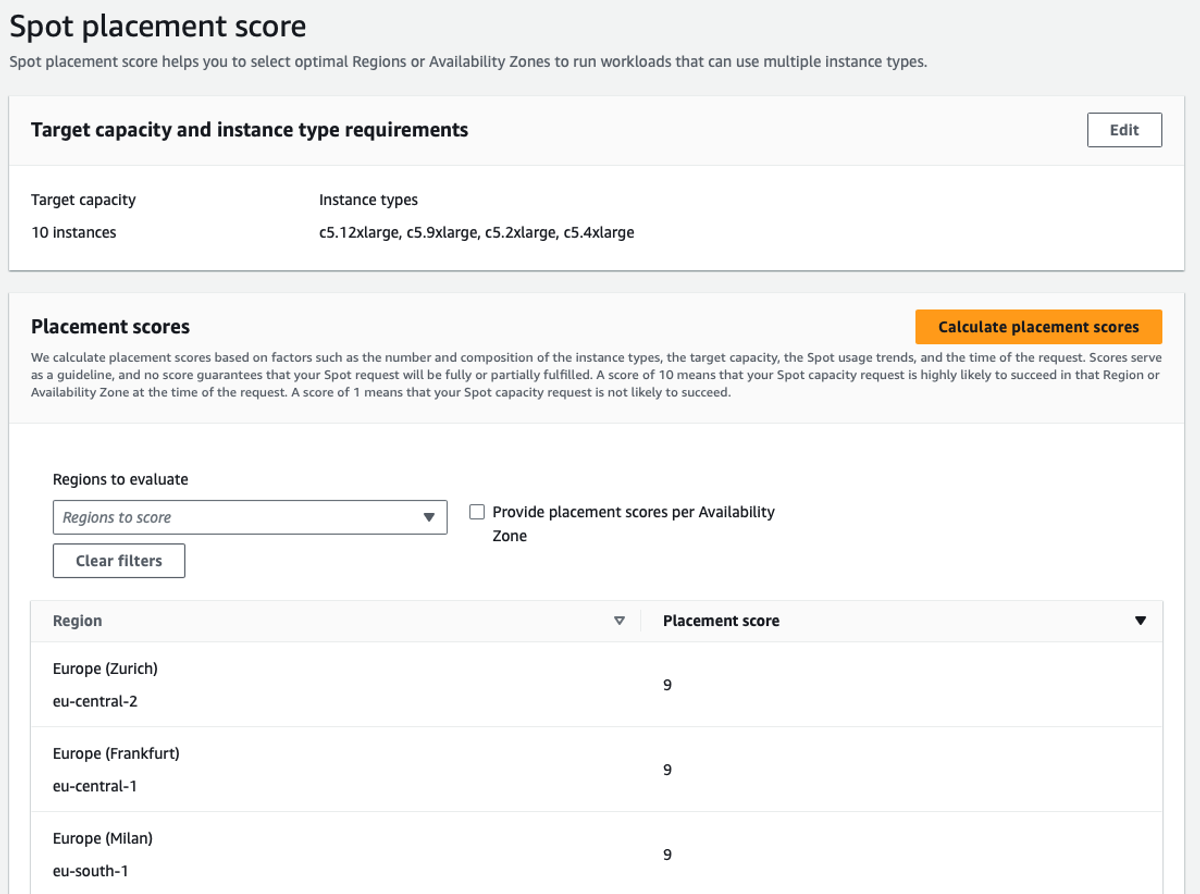Sort by Region column arrow icon
The image size is (1200, 894).
coord(619,621)
